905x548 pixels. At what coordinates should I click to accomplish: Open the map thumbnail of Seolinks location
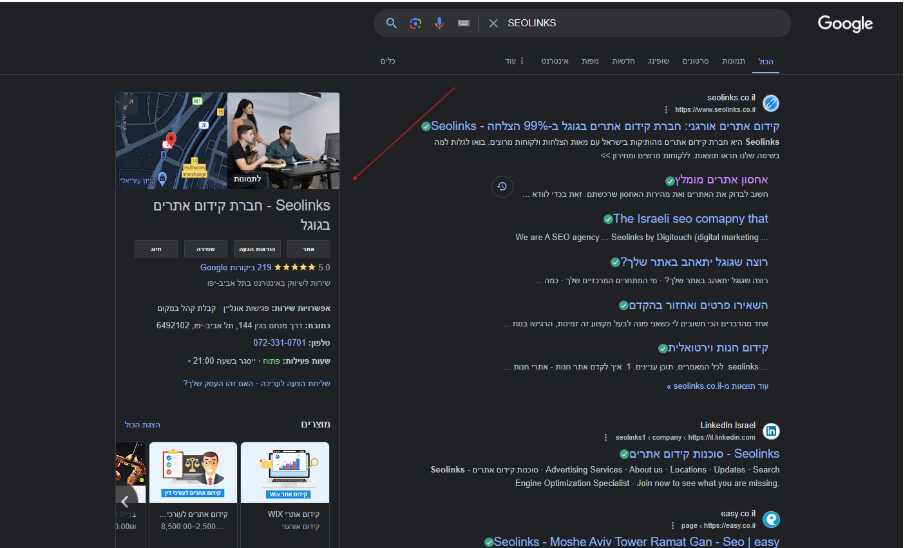click(x=171, y=141)
